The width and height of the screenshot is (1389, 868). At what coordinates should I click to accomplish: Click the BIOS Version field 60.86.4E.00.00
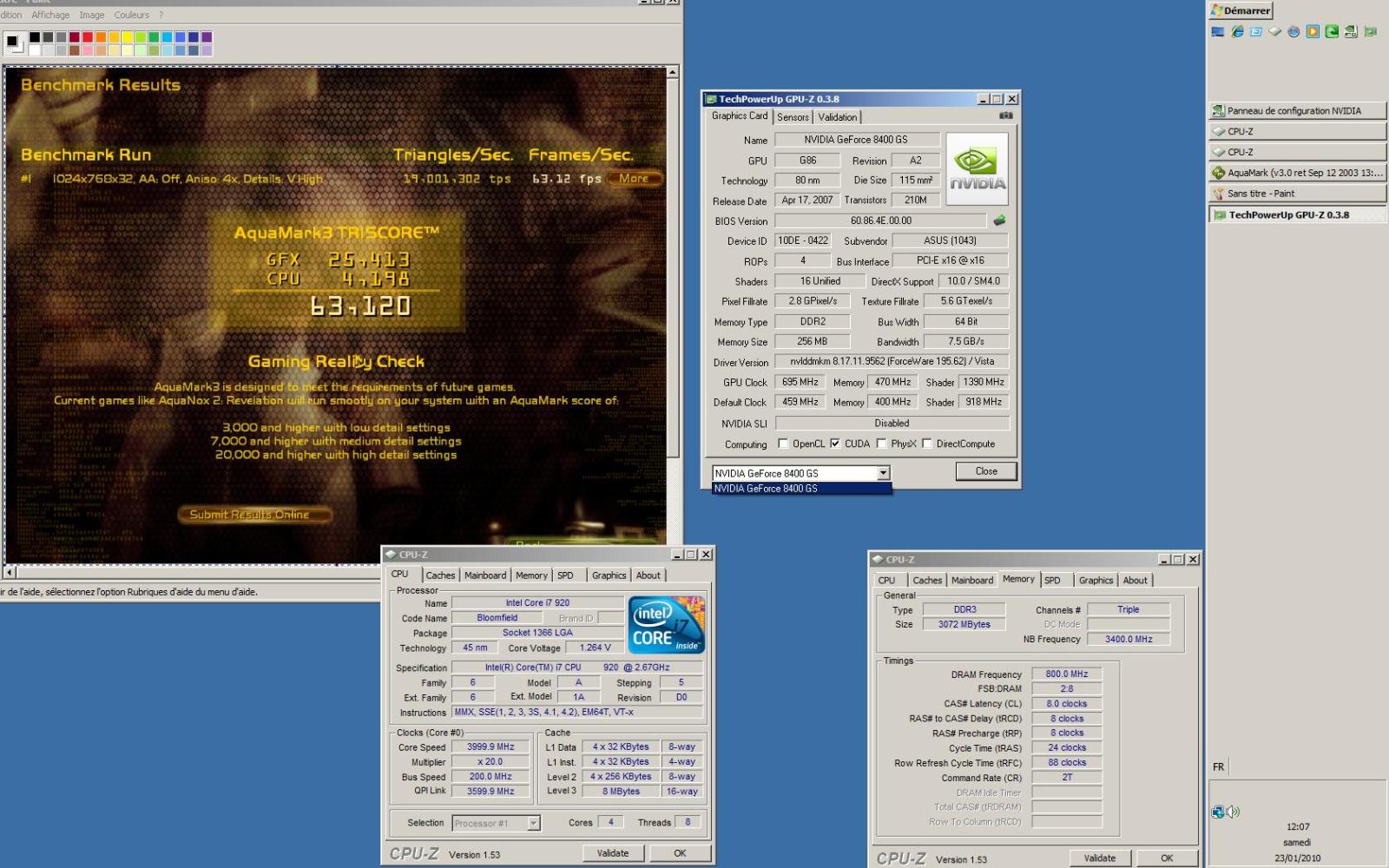coord(881,220)
